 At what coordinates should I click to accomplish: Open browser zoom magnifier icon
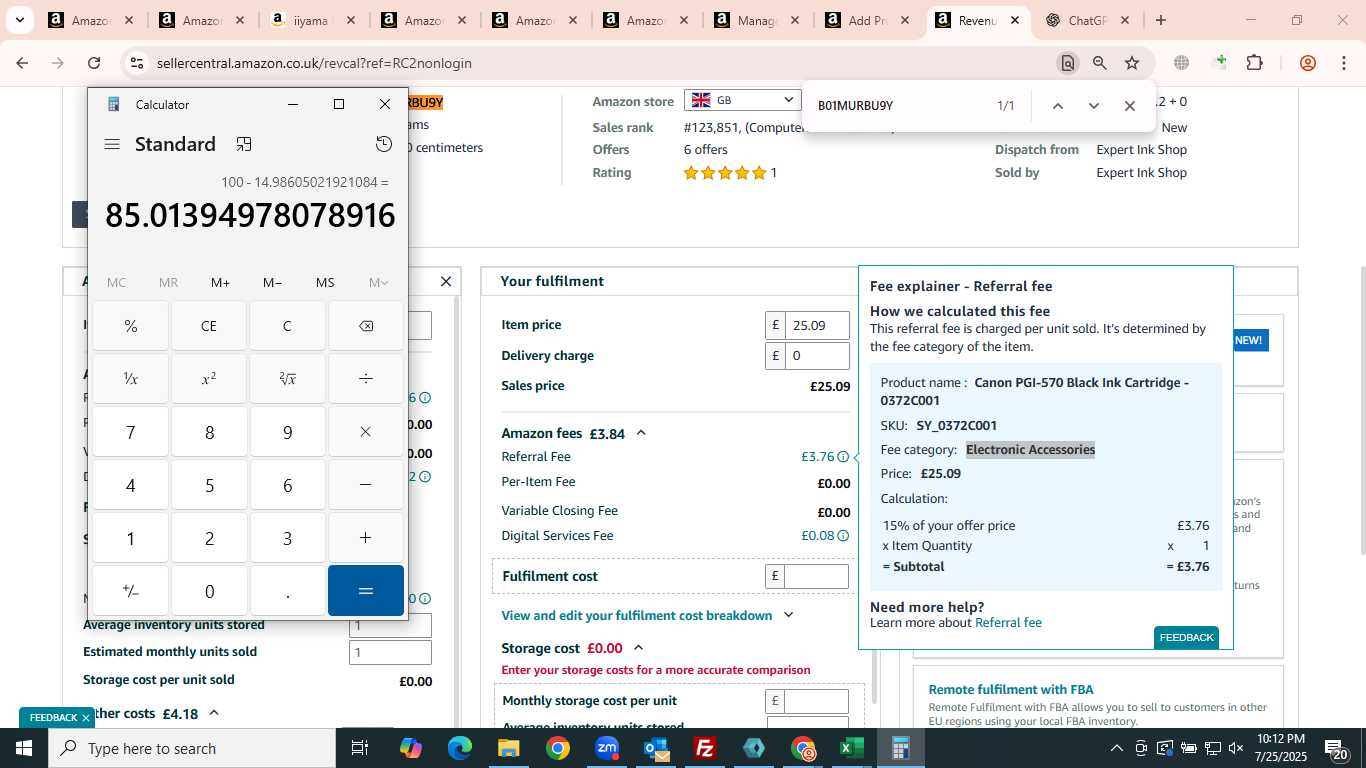click(x=1100, y=63)
